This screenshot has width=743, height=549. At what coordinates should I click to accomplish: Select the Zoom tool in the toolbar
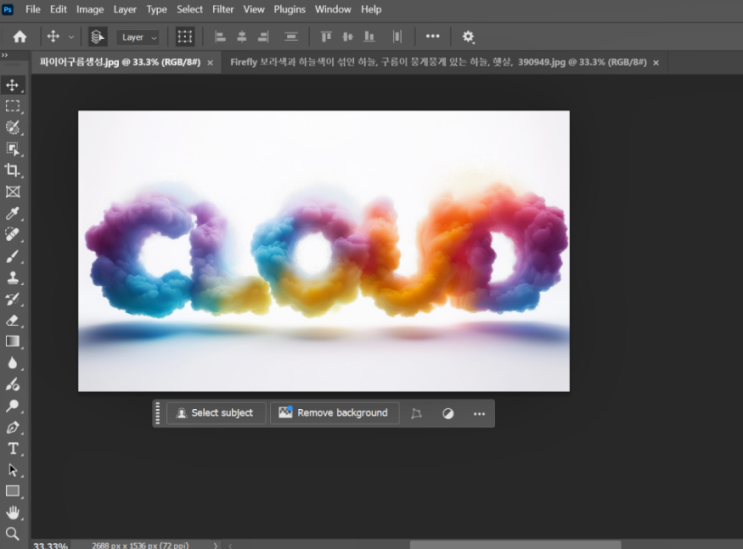click(12, 534)
